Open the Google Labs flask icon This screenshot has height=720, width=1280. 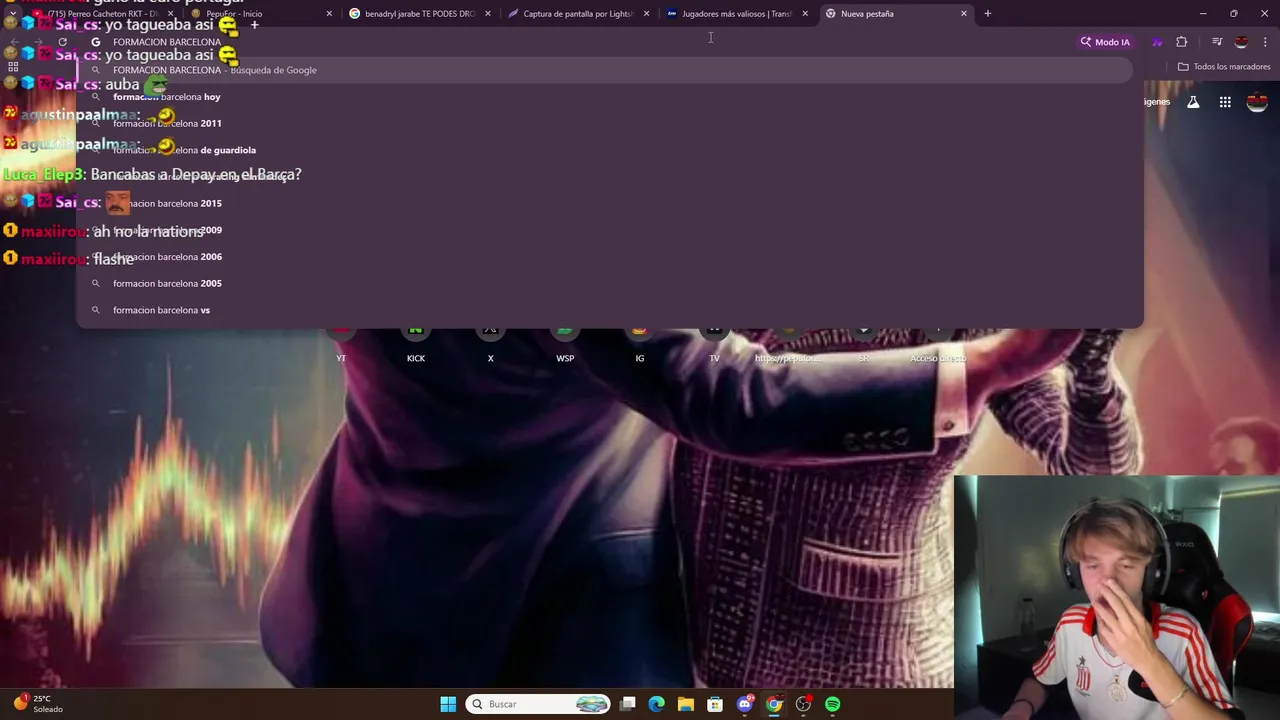[1193, 102]
